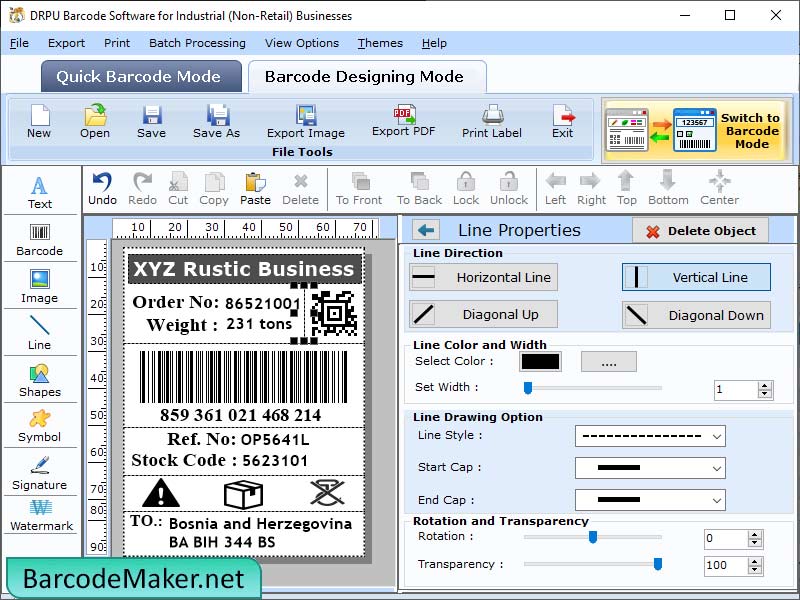The image size is (800, 600).
Task: Expand the Start Cap dropdown
Action: click(x=650, y=468)
